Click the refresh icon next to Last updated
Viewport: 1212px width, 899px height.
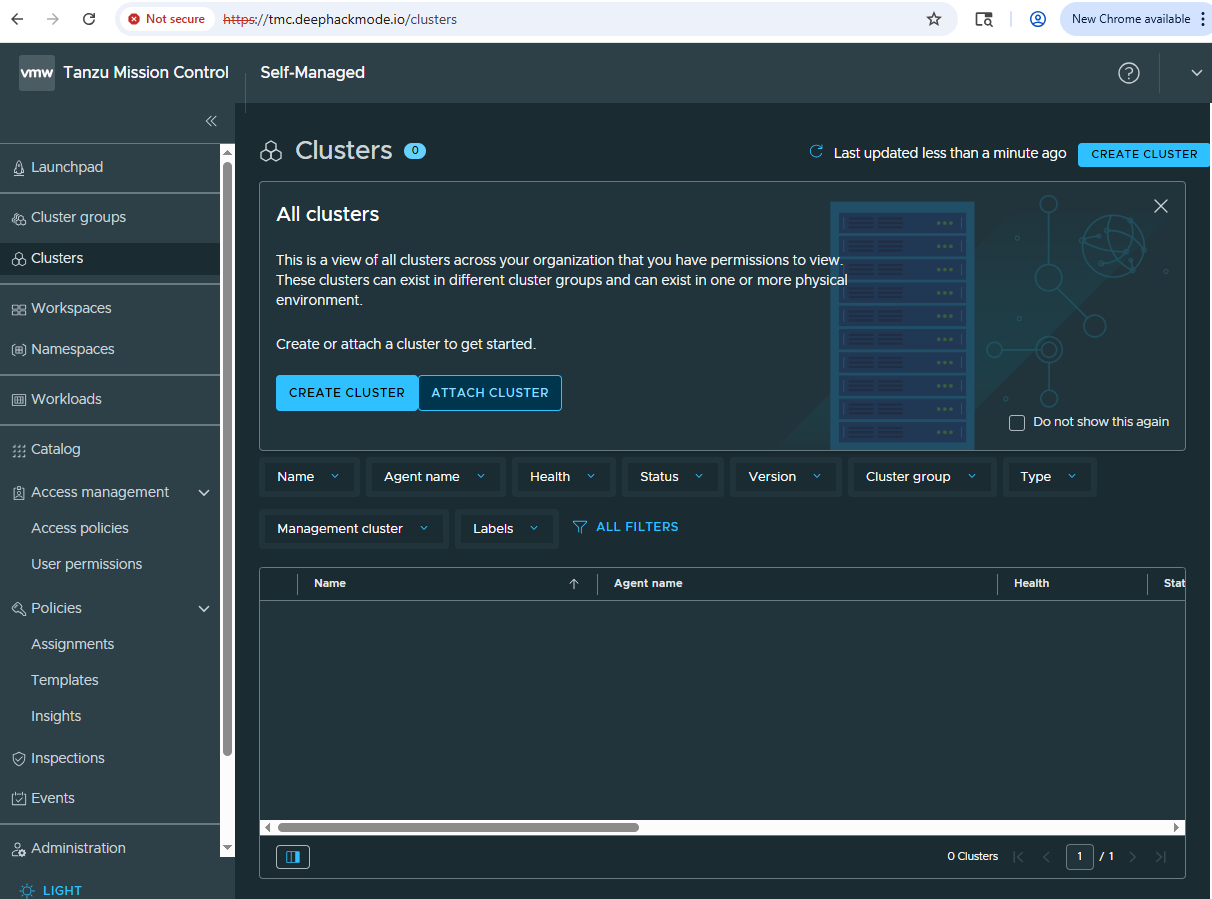tap(816, 152)
